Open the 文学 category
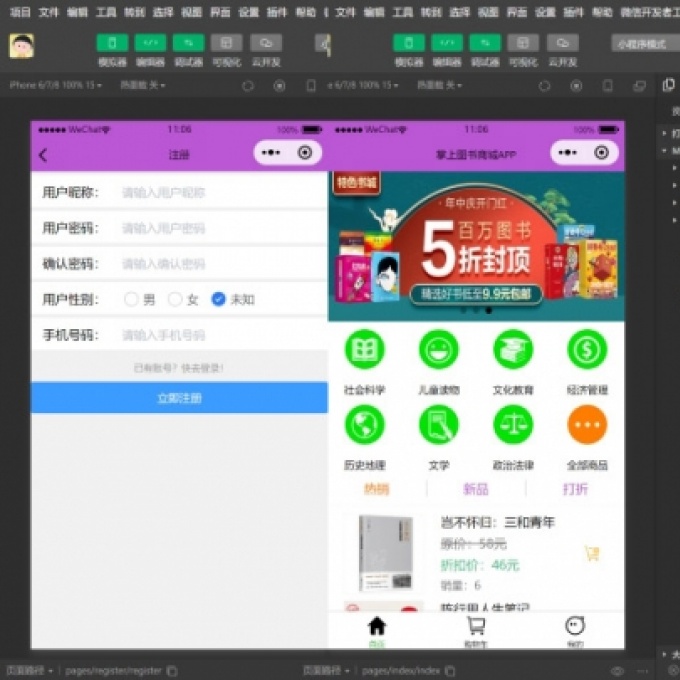The image size is (680, 680). (x=439, y=425)
